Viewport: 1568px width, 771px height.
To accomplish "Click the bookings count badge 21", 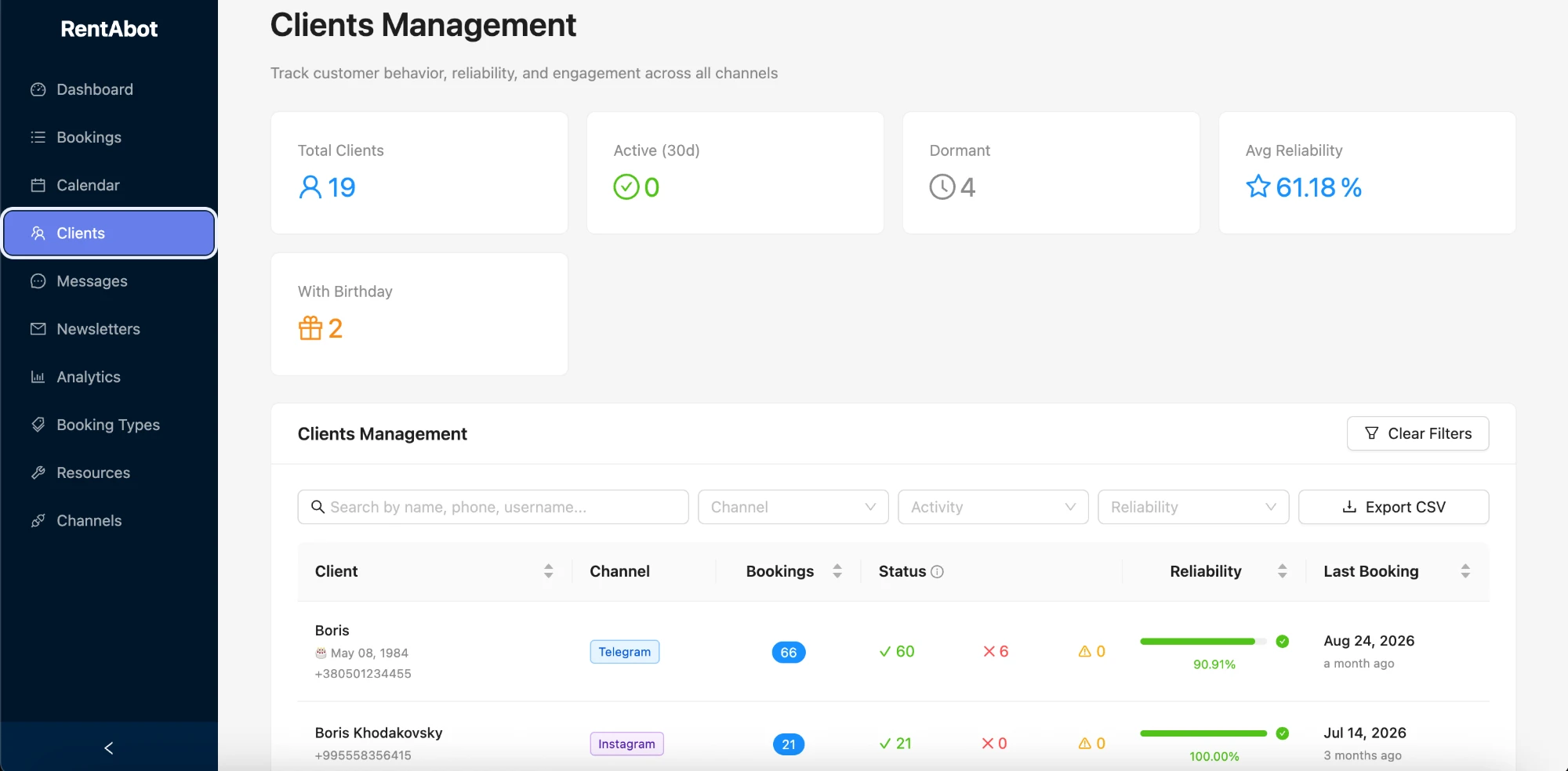I will (x=789, y=744).
